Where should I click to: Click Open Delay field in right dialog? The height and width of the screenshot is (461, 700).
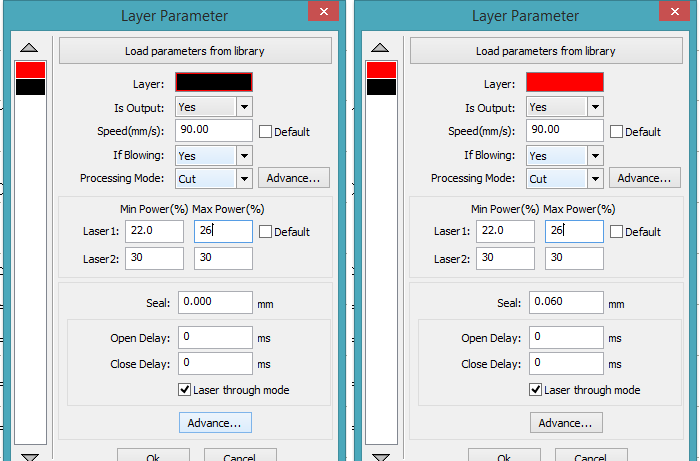566,337
